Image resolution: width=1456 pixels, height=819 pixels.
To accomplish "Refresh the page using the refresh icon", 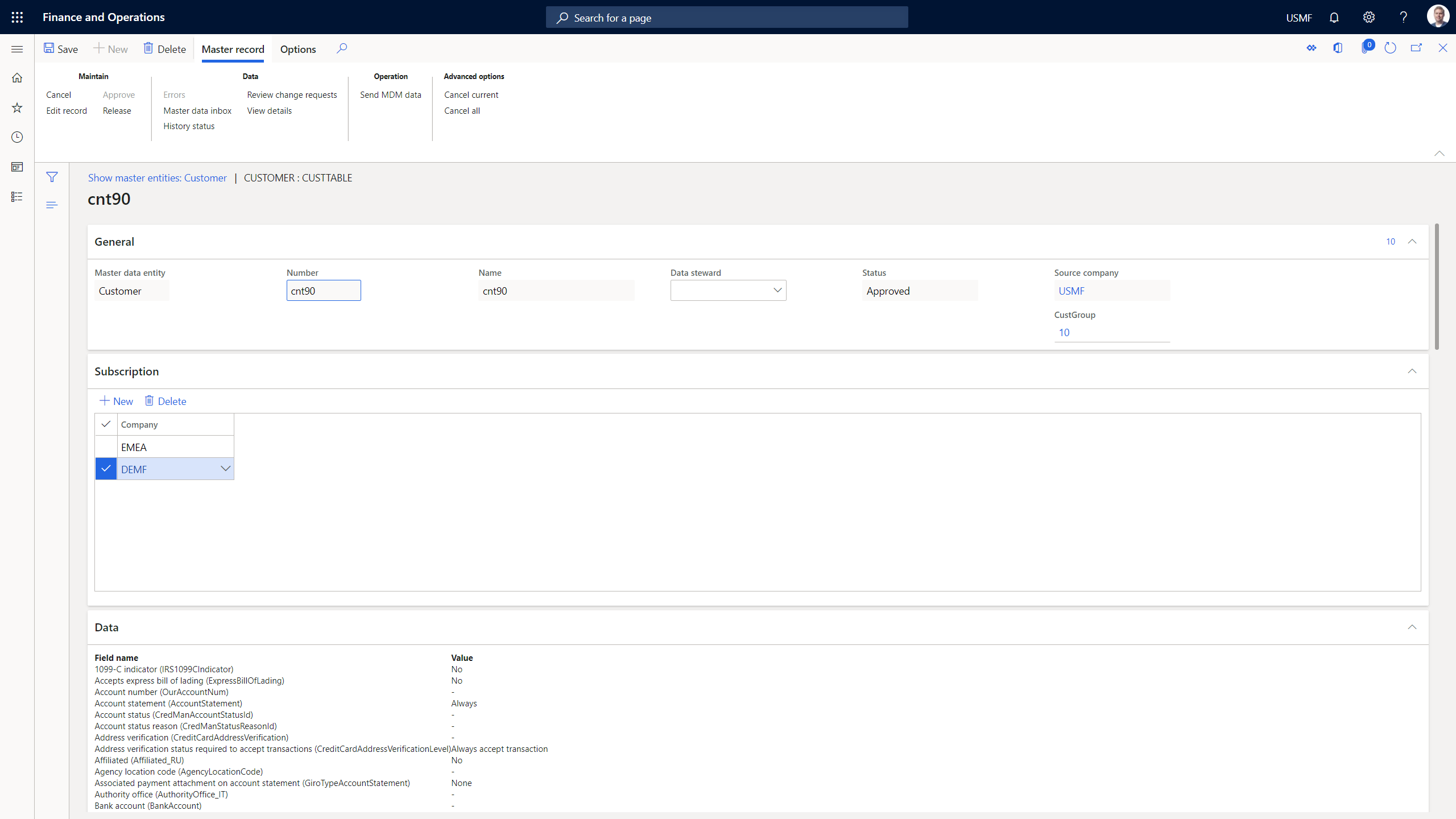I will tap(1391, 48).
